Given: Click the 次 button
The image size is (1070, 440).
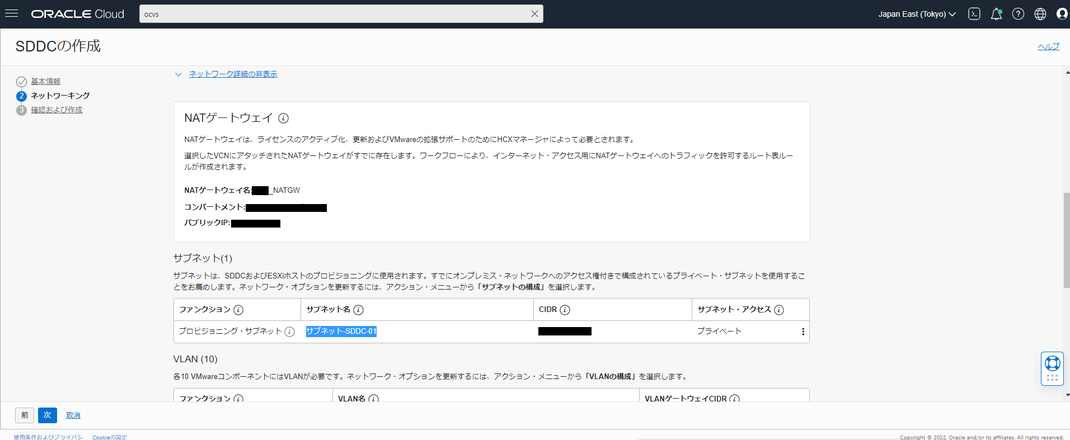Looking at the screenshot, I should [47, 415].
